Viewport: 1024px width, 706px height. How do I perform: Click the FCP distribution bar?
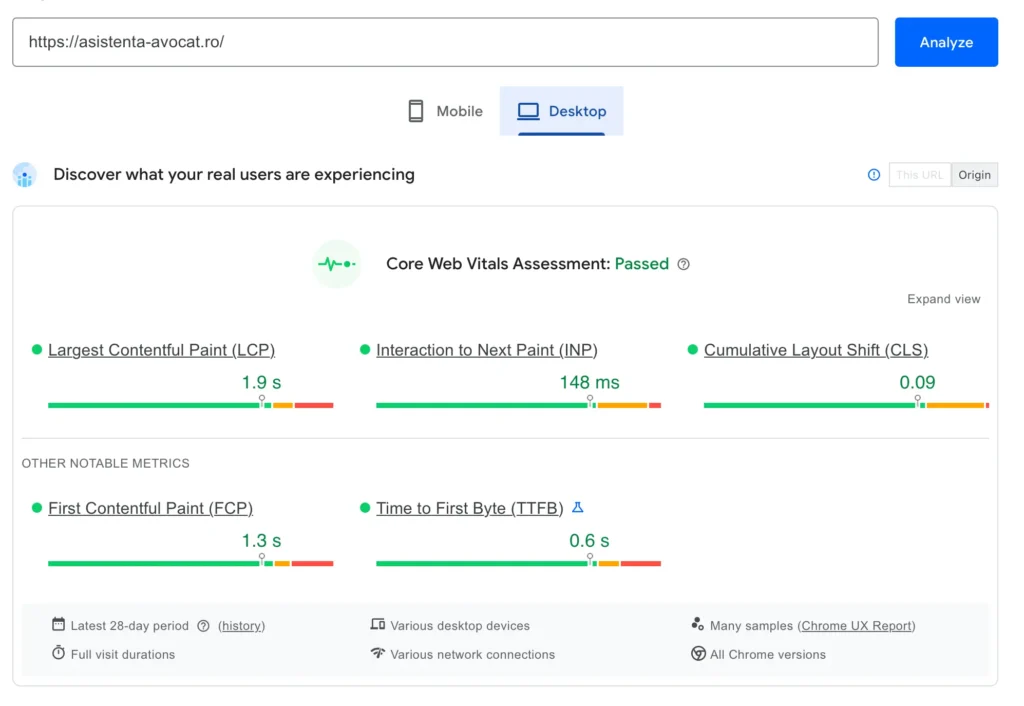tap(190, 563)
